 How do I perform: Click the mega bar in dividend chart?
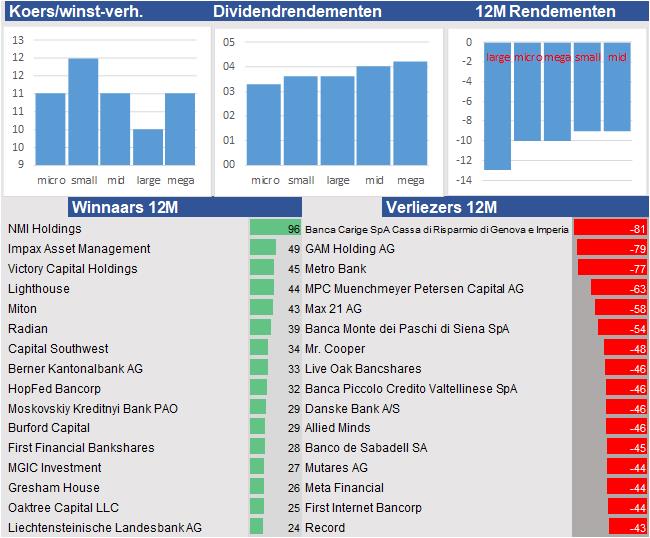pos(410,113)
